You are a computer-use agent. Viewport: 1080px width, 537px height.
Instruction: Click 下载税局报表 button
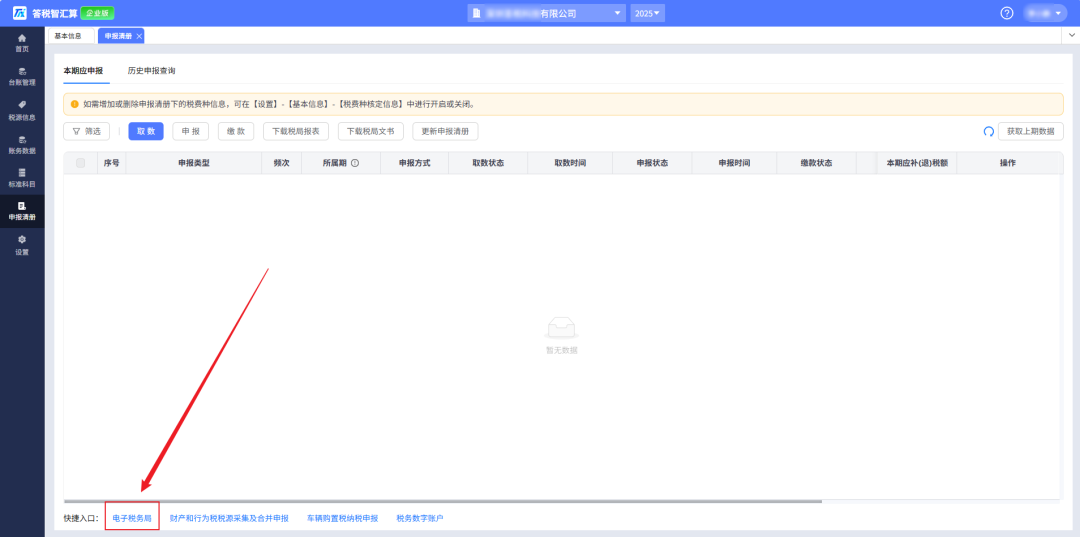point(296,131)
